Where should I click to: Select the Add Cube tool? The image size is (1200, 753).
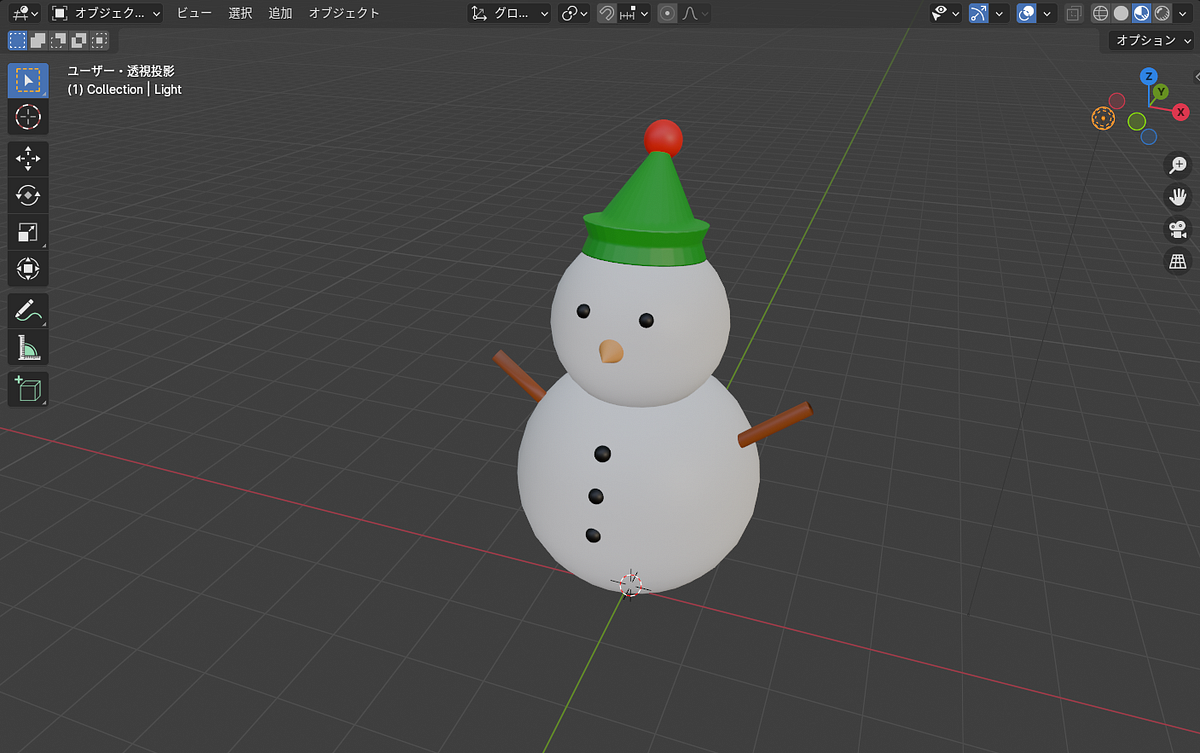(x=28, y=388)
